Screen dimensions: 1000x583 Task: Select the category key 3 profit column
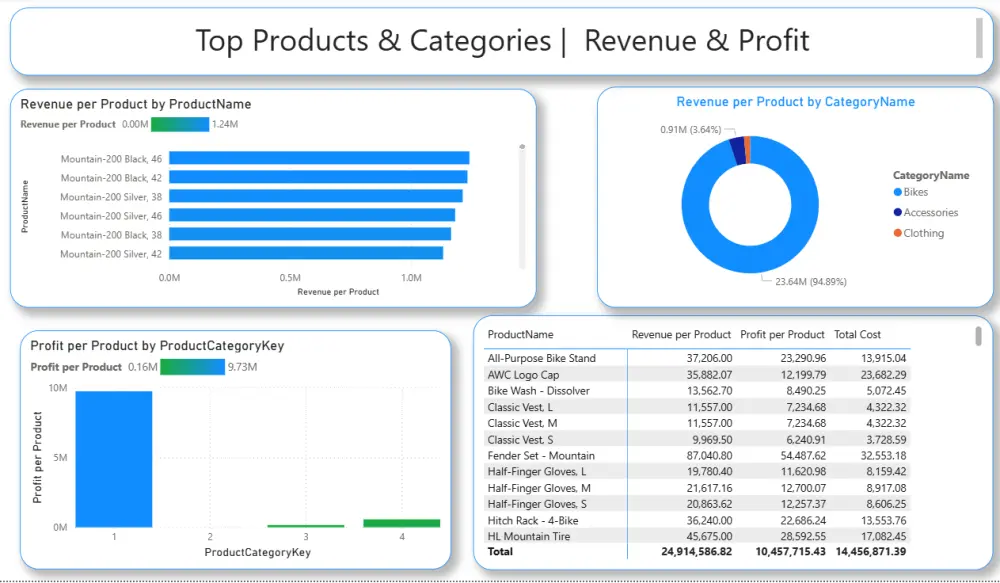coord(306,526)
